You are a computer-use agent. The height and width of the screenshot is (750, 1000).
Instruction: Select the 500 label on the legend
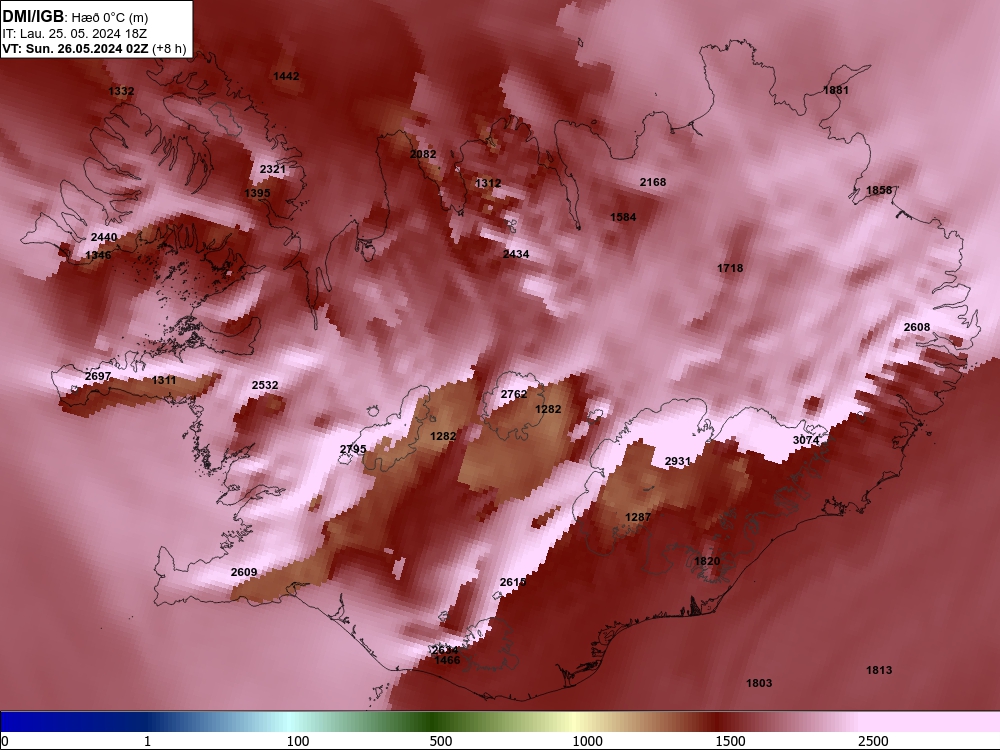pyautogui.click(x=441, y=741)
